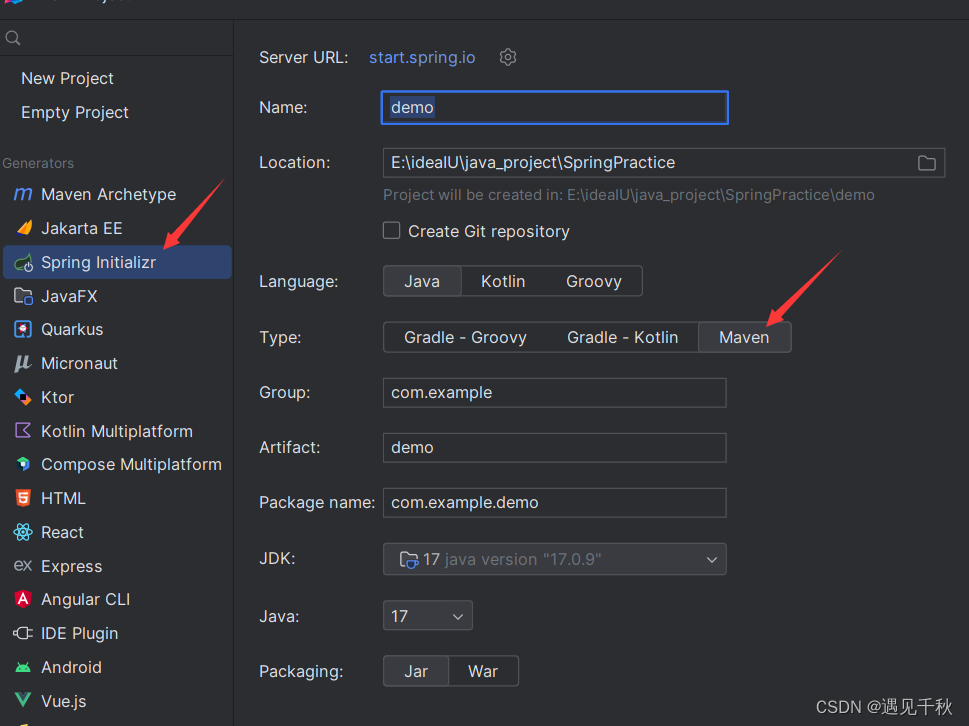The height and width of the screenshot is (726, 969).
Task: Select Jar packaging
Action: pyautogui.click(x=416, y=671)
